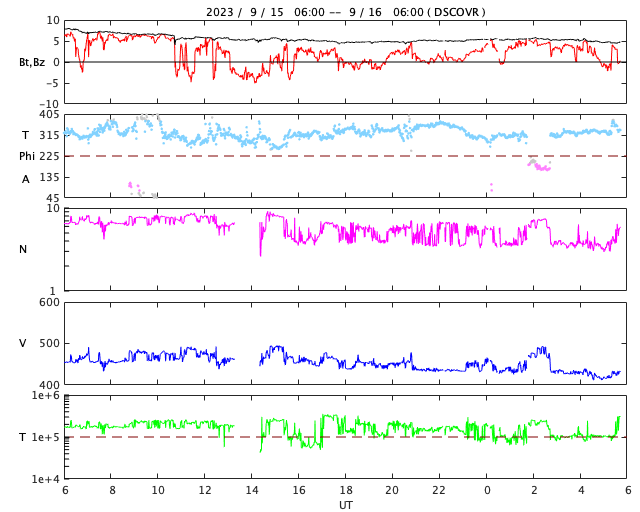The image size is (640, 512).
Task: Click the 'T' label beside the 1e+5 tick
Action: coord(22,437)
